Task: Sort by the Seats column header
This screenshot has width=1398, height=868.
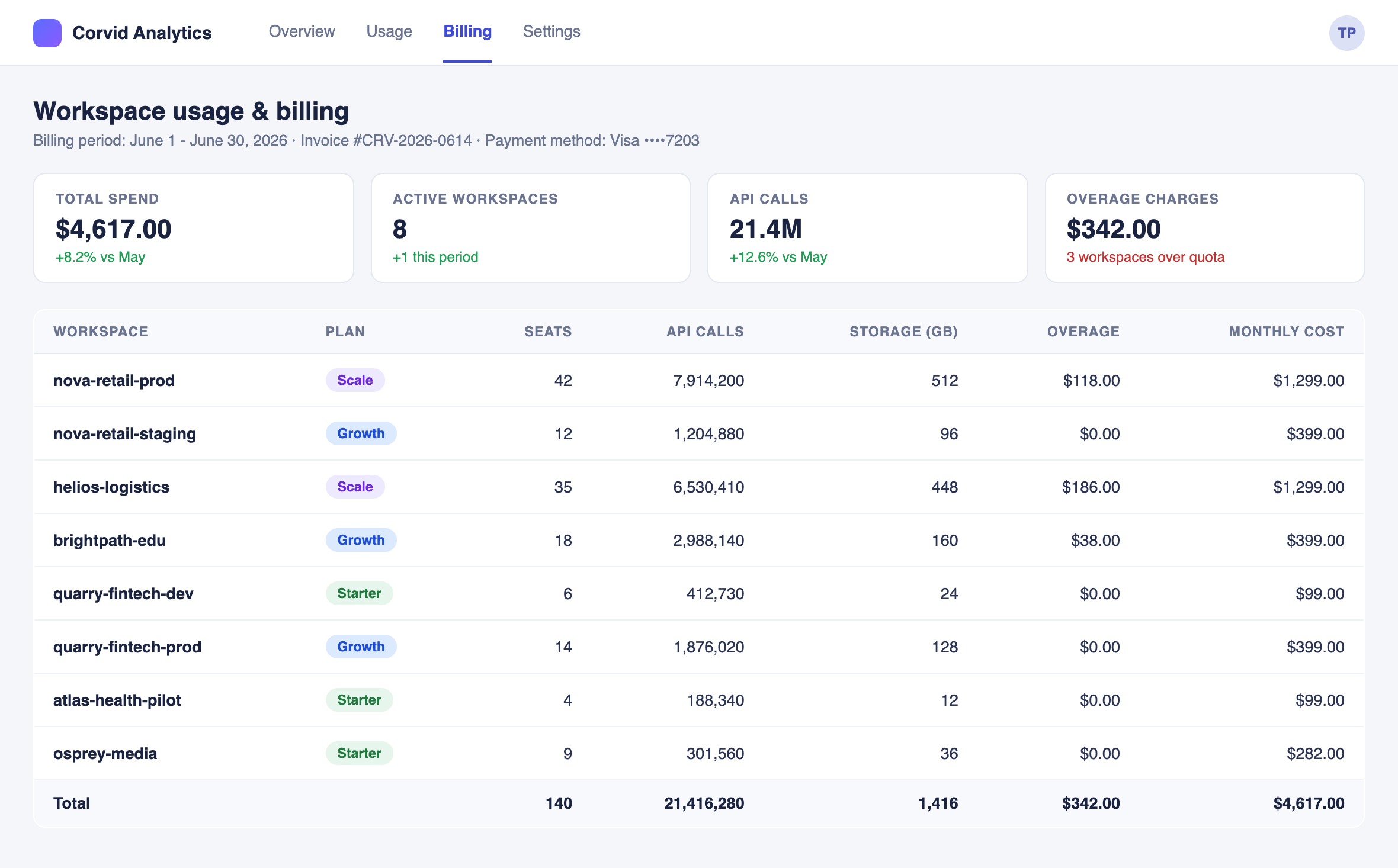Action: pyautogui.click(x=548, y=332)
